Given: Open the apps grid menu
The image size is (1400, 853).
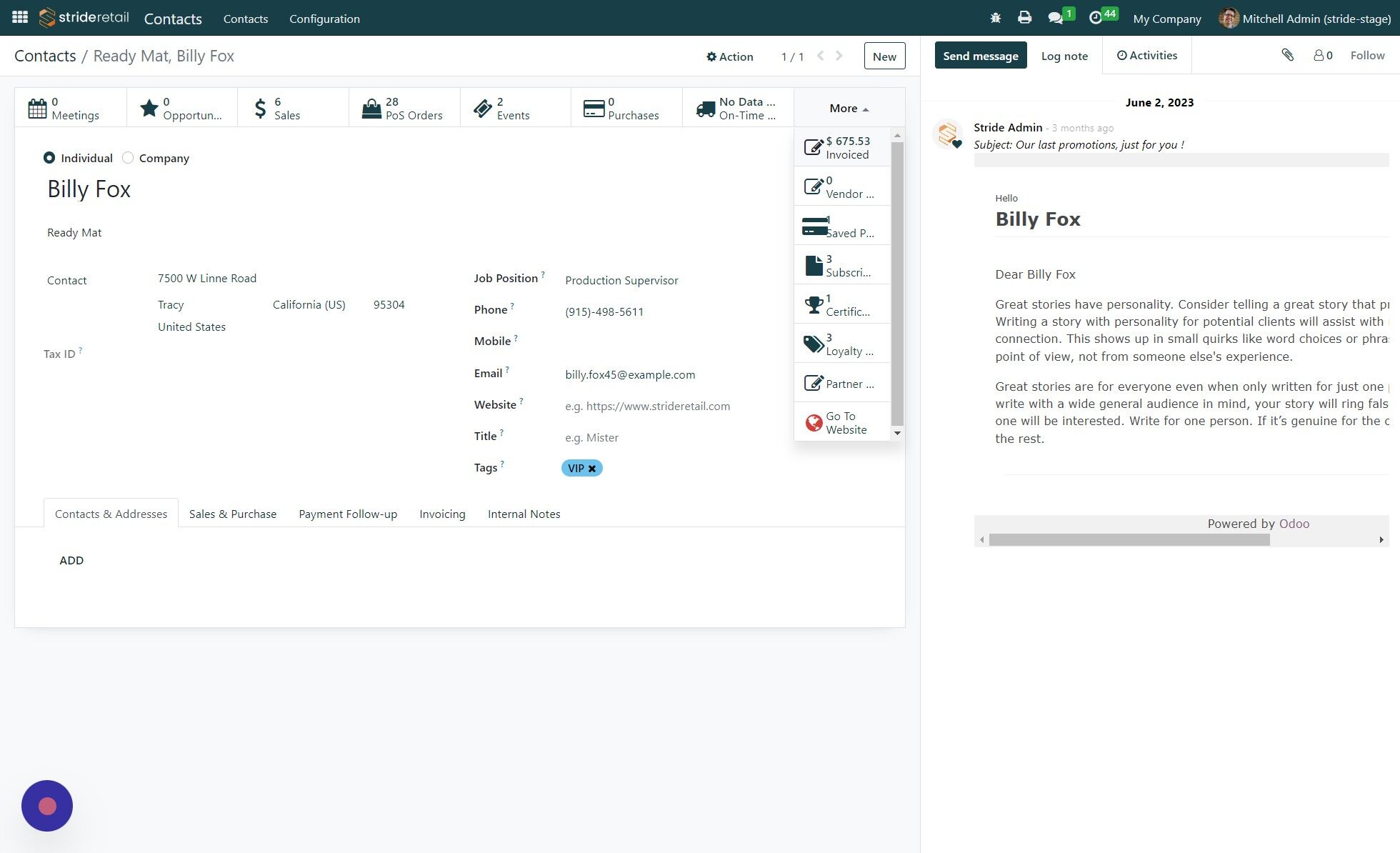Looking at the screenshot, I should (x=19, y=18).
